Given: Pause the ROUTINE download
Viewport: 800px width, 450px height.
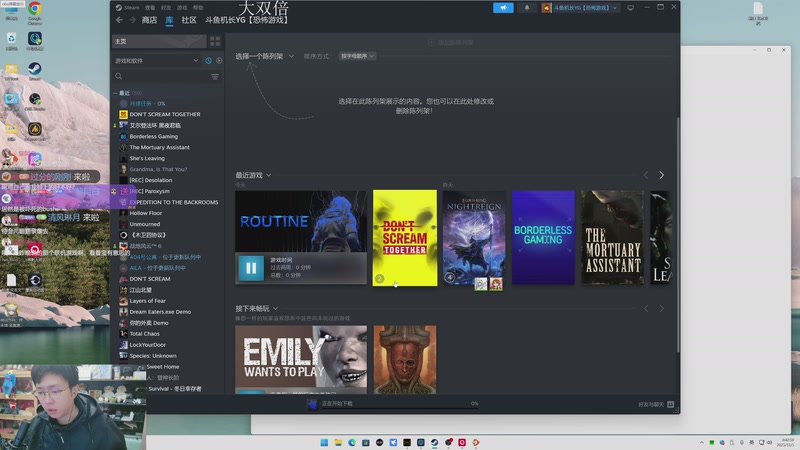Looking at the screenshot, I should 251,268.
